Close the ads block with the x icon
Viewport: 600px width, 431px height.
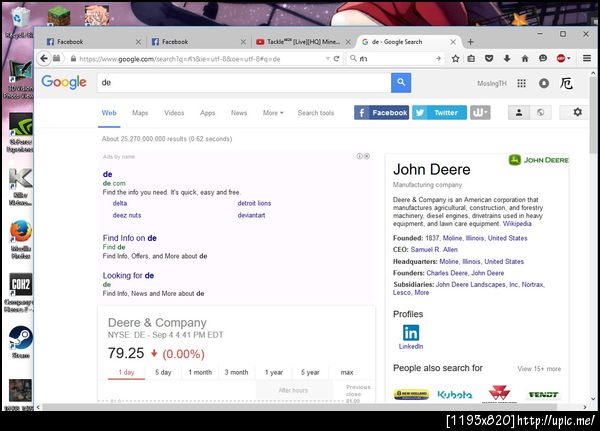(367, 156)
